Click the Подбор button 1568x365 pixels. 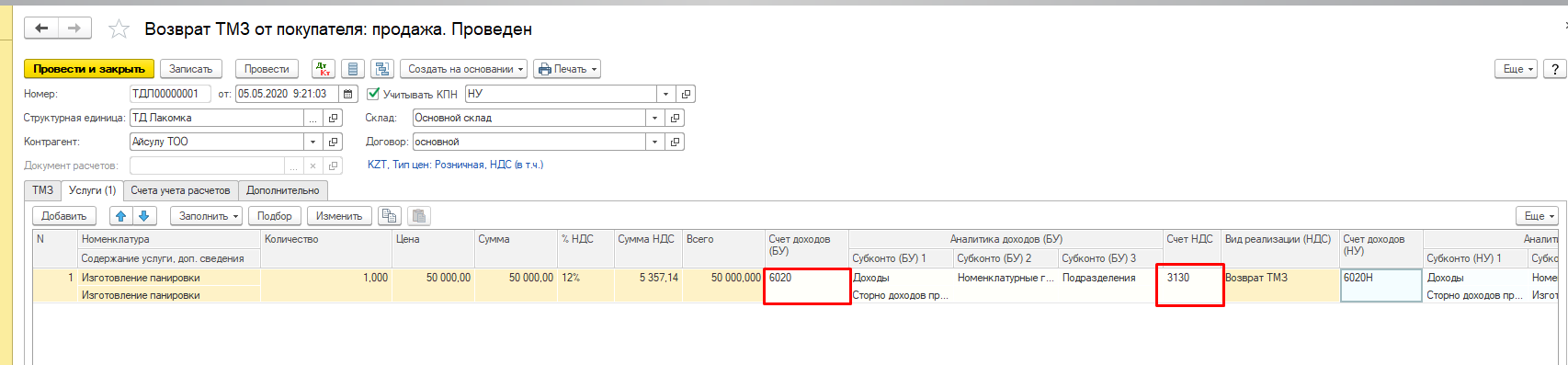coord(275,216)
